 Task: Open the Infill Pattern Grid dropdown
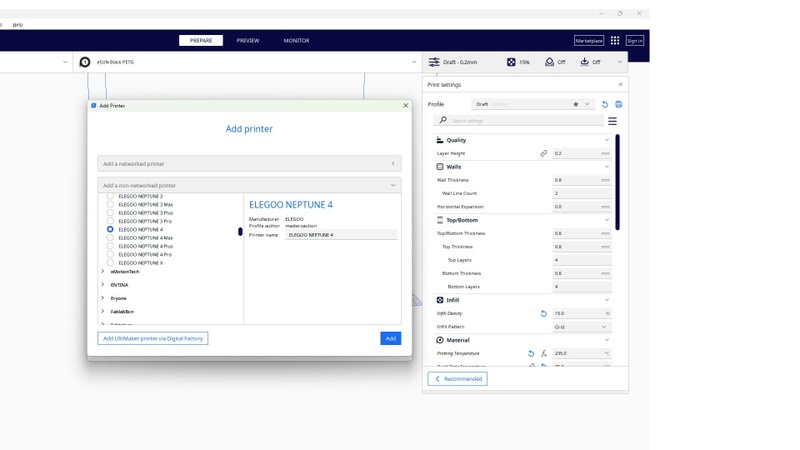pyautogui.click(x=582, y=327)
